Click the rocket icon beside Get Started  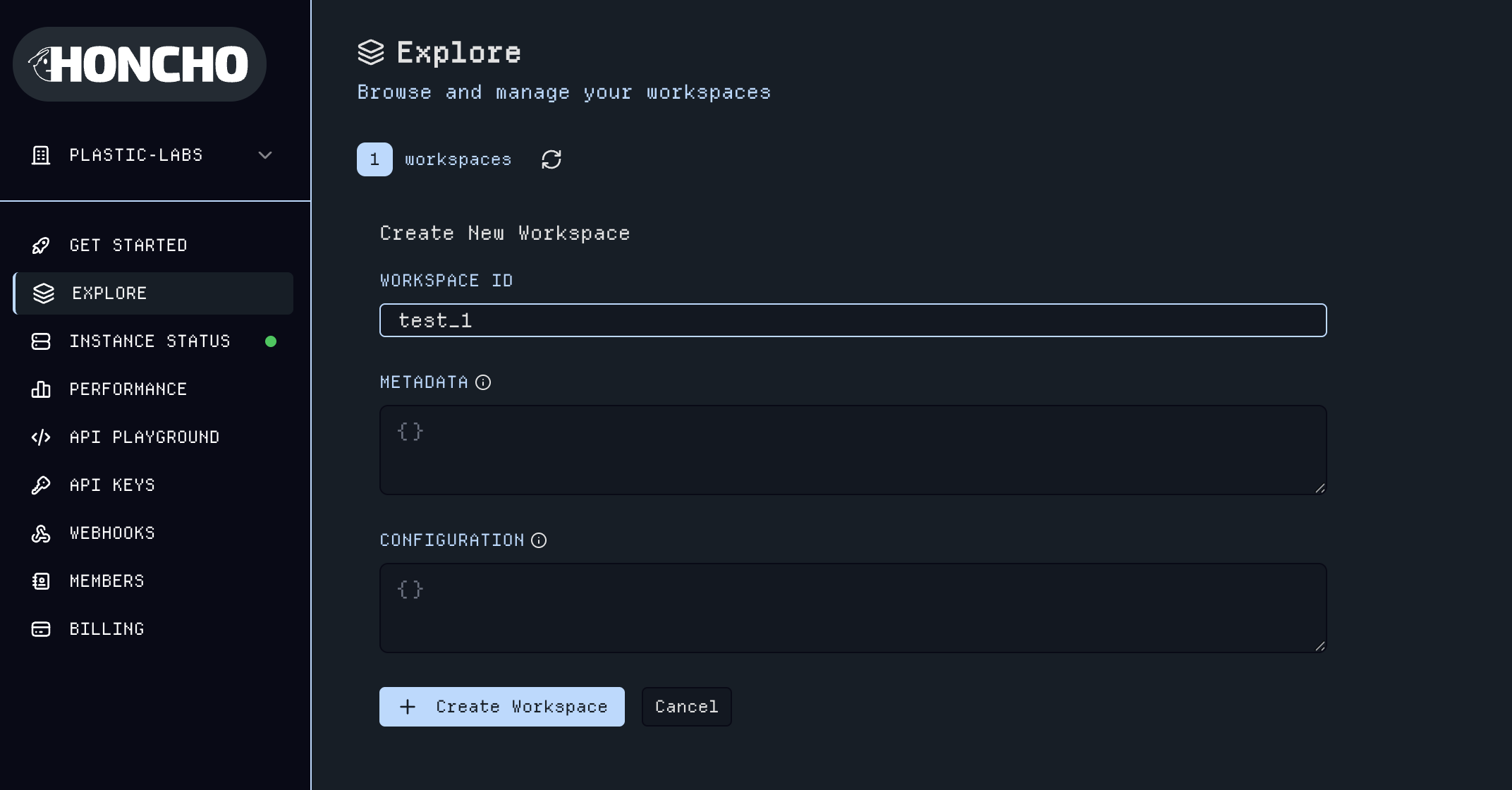tap(41, 245)
